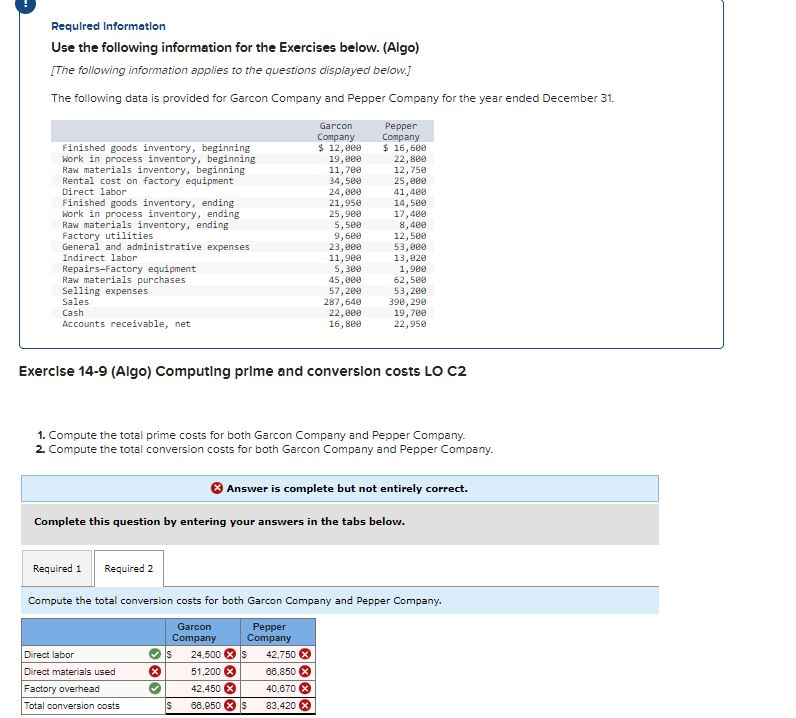This screenshot has height=718, width=796.
Task: Click Pepper Indirect labor value 13,020
Action: [x=410, y=257]
